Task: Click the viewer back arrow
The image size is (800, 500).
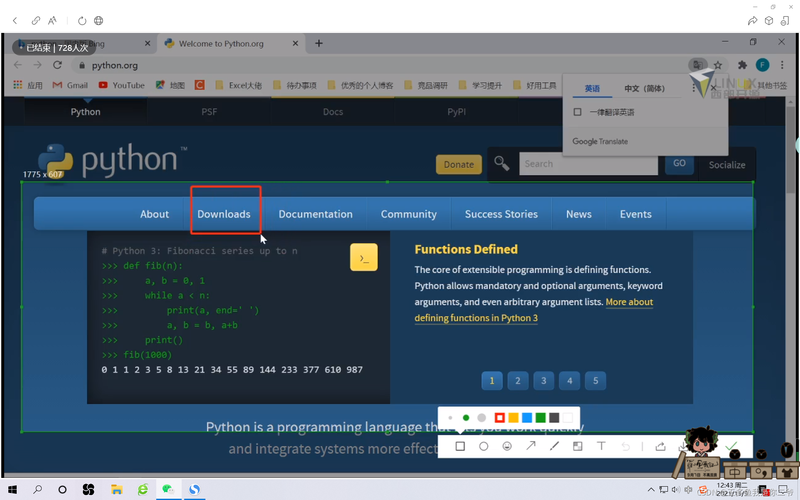Action: [x=15, y=20]
